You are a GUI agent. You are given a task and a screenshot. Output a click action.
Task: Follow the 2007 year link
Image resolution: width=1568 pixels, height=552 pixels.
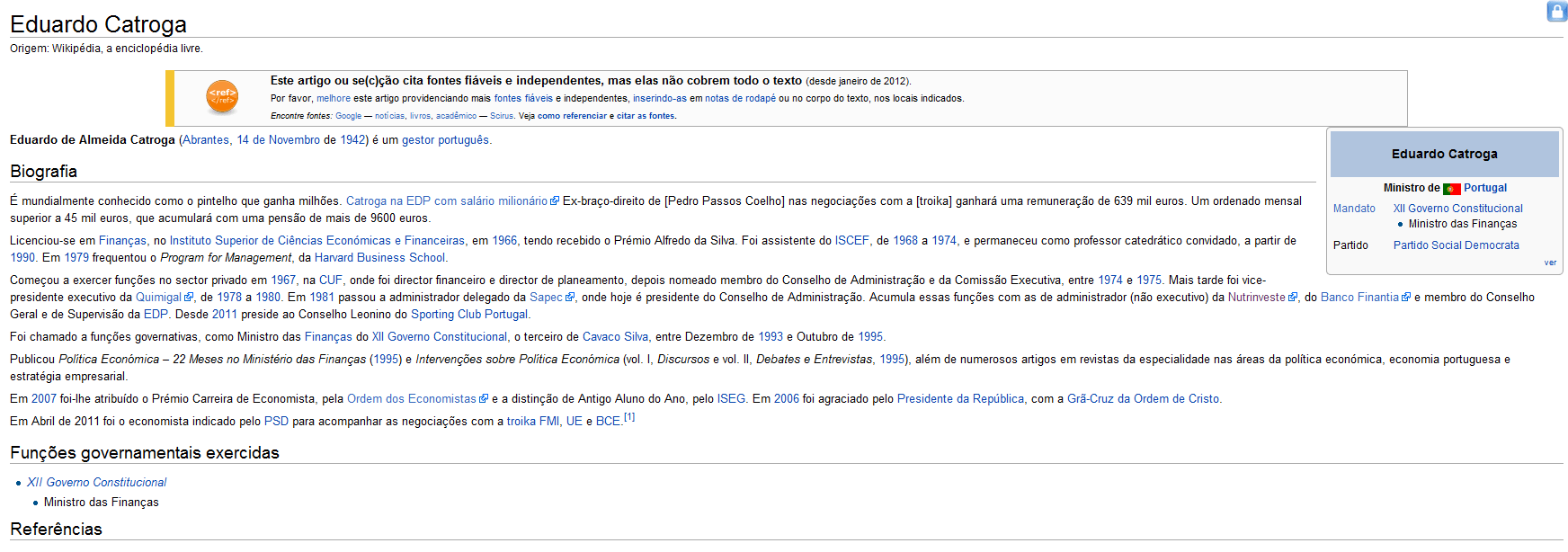[x=44, y=399]
